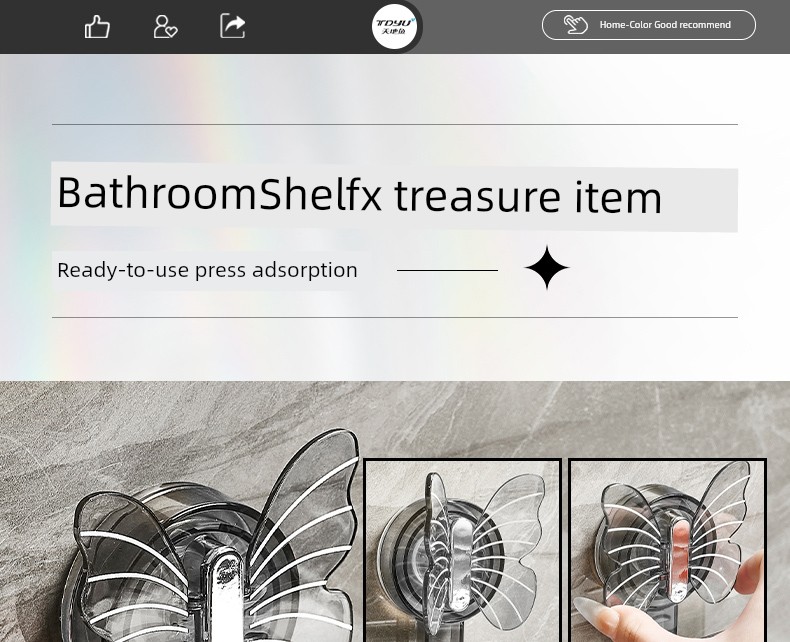The width and height of the screenshot is (790, 642).
Task: Click the horizontal line beside the star
Action: [x=447, y=271]
